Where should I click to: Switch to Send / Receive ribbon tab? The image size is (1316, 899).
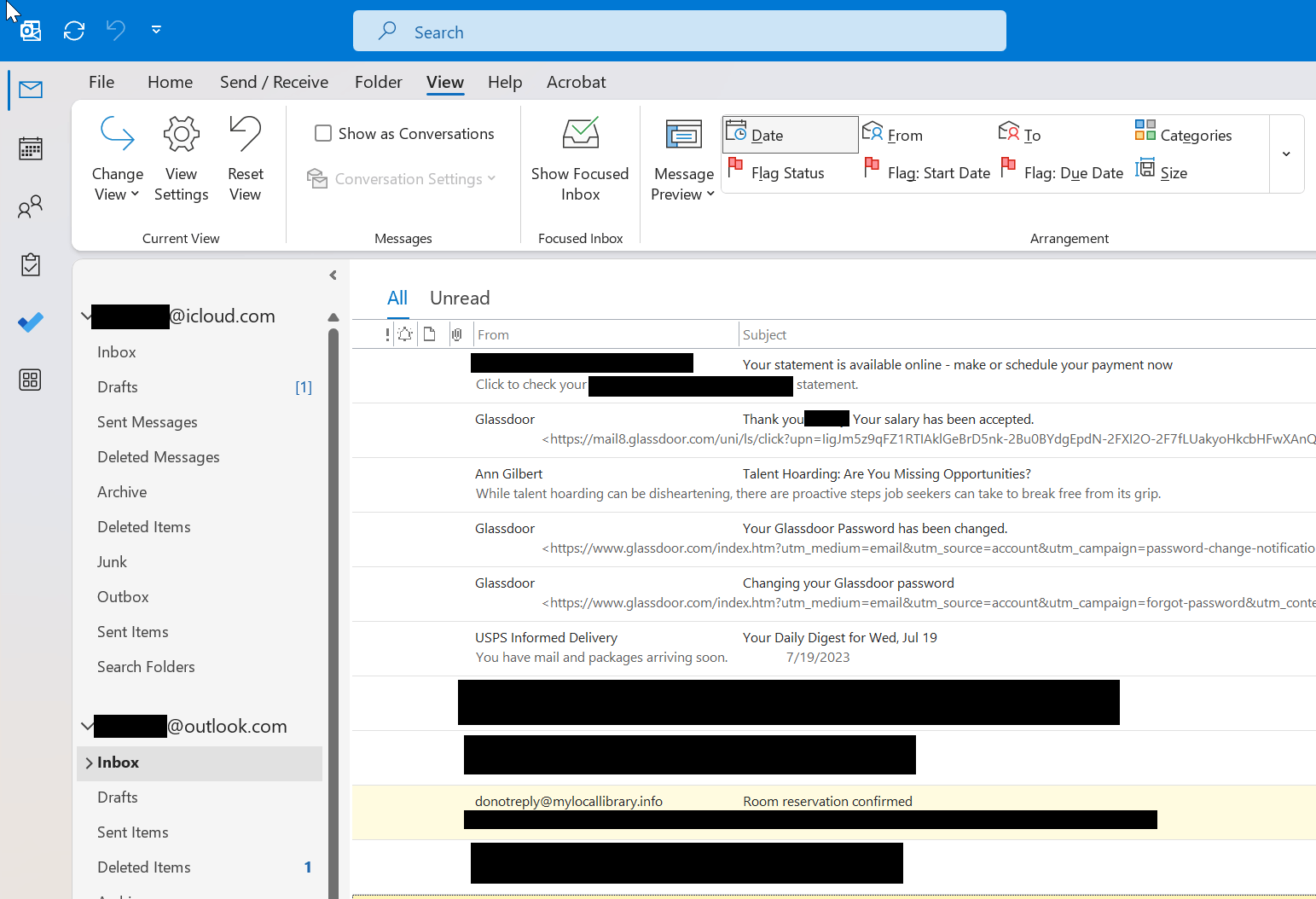[x=274, y=82]
